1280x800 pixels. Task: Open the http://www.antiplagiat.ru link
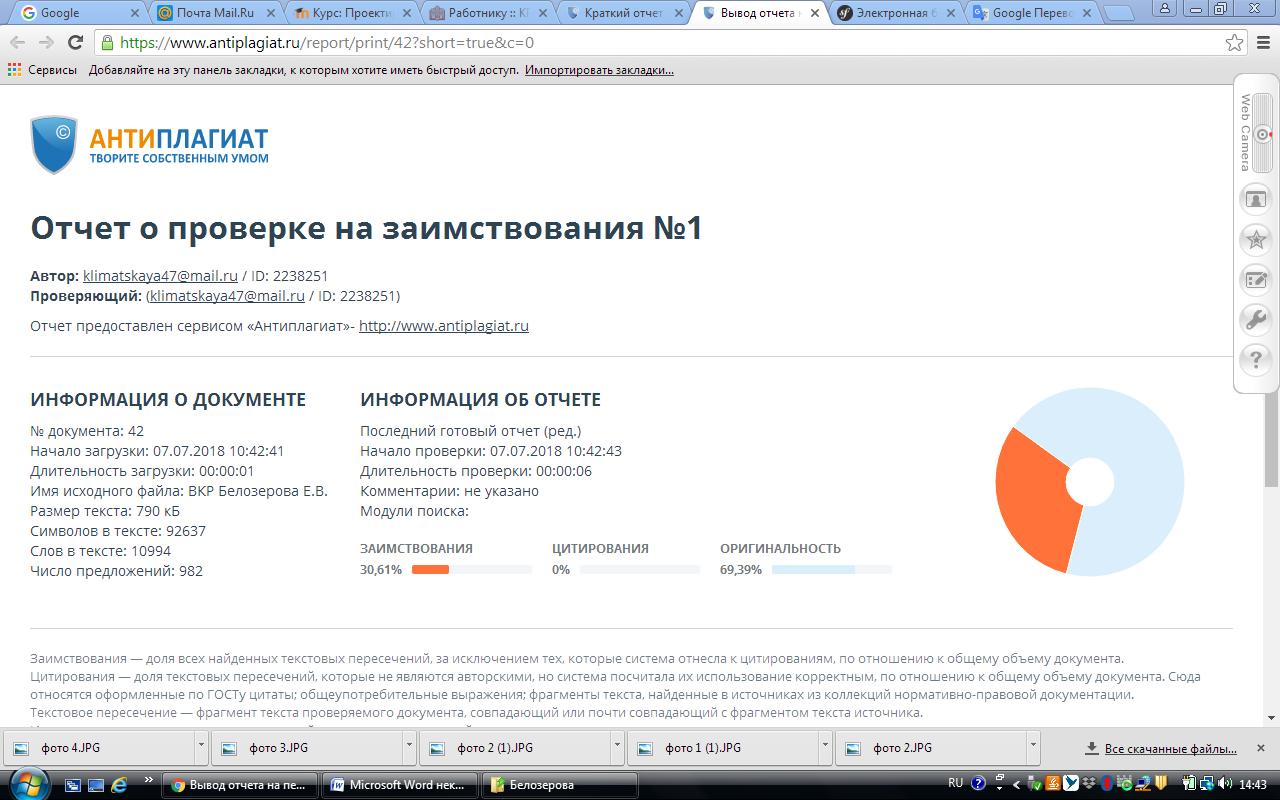[443, 326]
